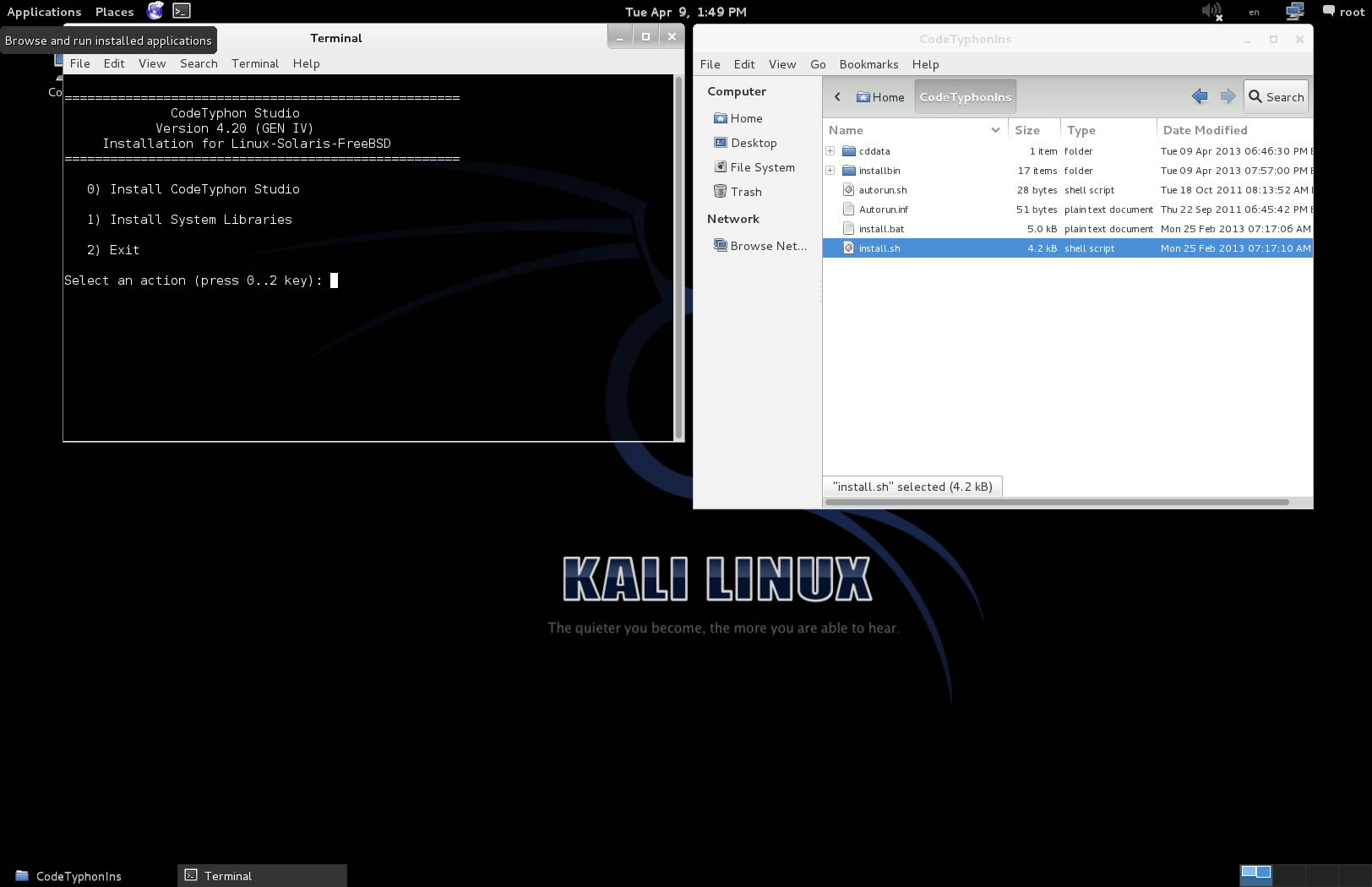Switch to the first workspace
Image resolution: width=1372 pixels, height=887 pixels.
point(1255,875)
